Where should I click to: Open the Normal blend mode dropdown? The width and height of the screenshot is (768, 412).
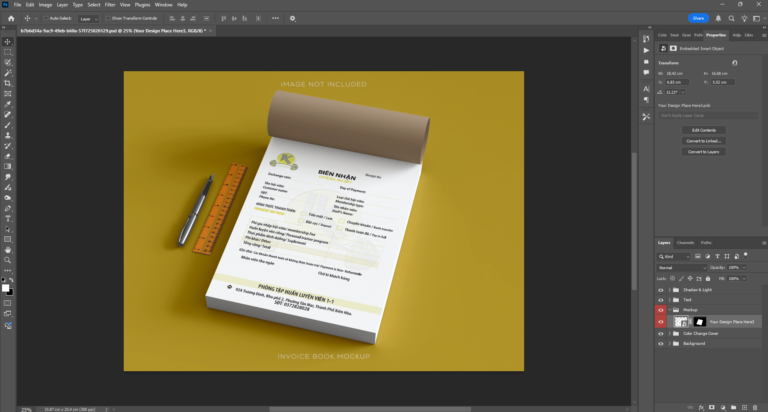682,267
